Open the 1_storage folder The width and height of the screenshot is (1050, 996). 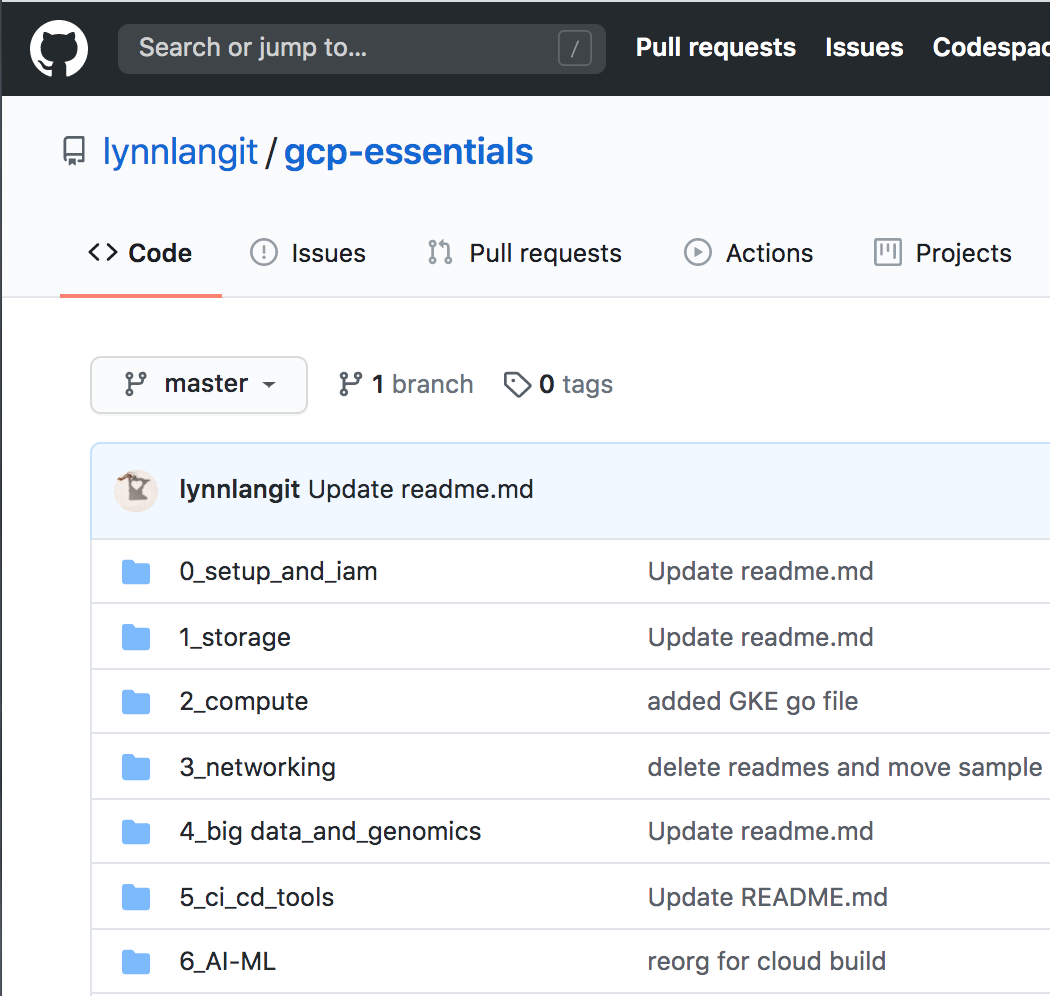click(235, 637)
